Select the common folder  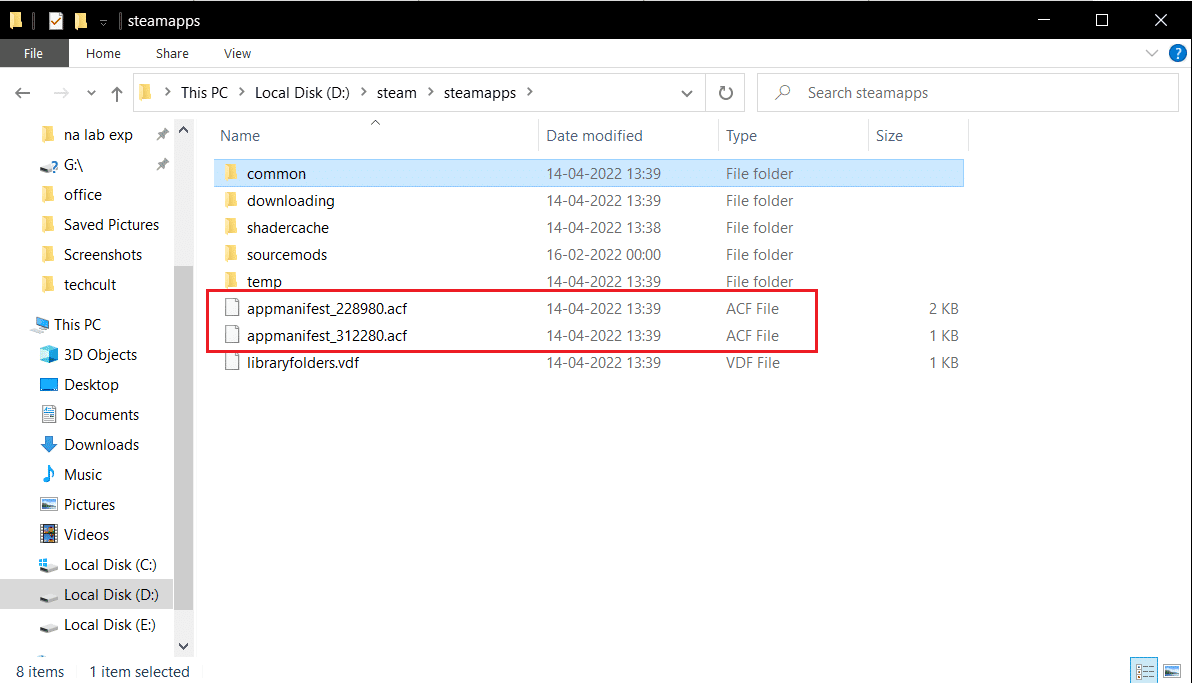point(588,173)
